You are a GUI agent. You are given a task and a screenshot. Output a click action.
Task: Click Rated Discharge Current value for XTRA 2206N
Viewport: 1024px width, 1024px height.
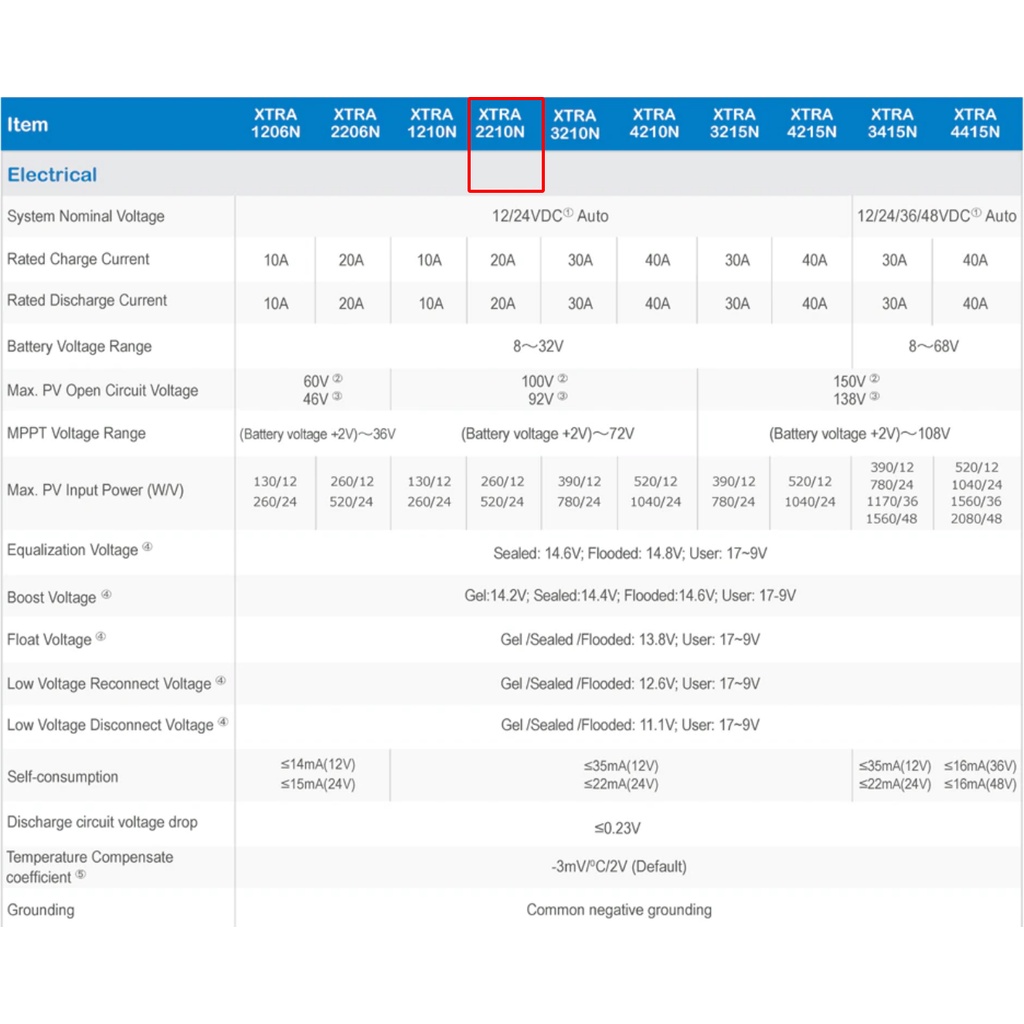pos(351,304)
